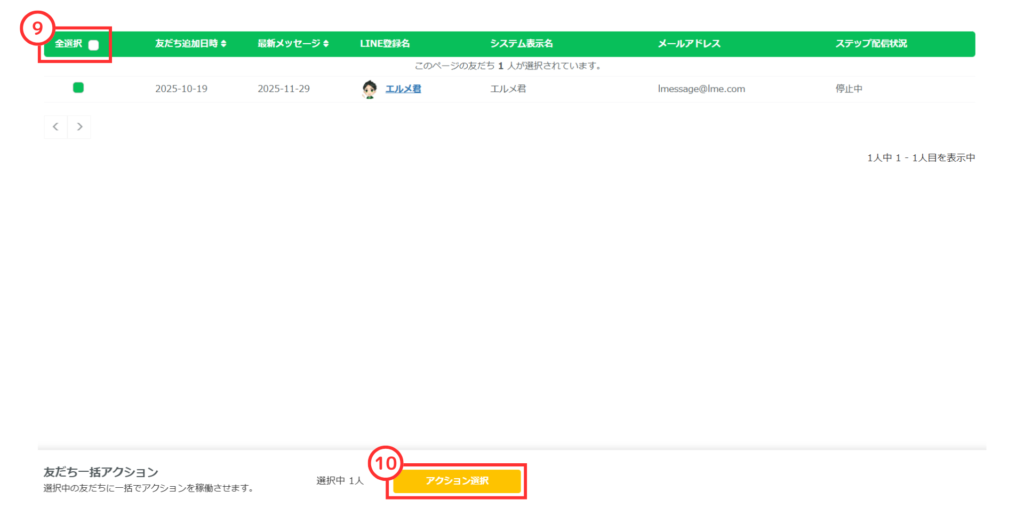The height and width of the screenshot is (515, 1024).
Task: Click the 停止中 step delivery status
Action: pyautogui.click(x=849, y=89)
